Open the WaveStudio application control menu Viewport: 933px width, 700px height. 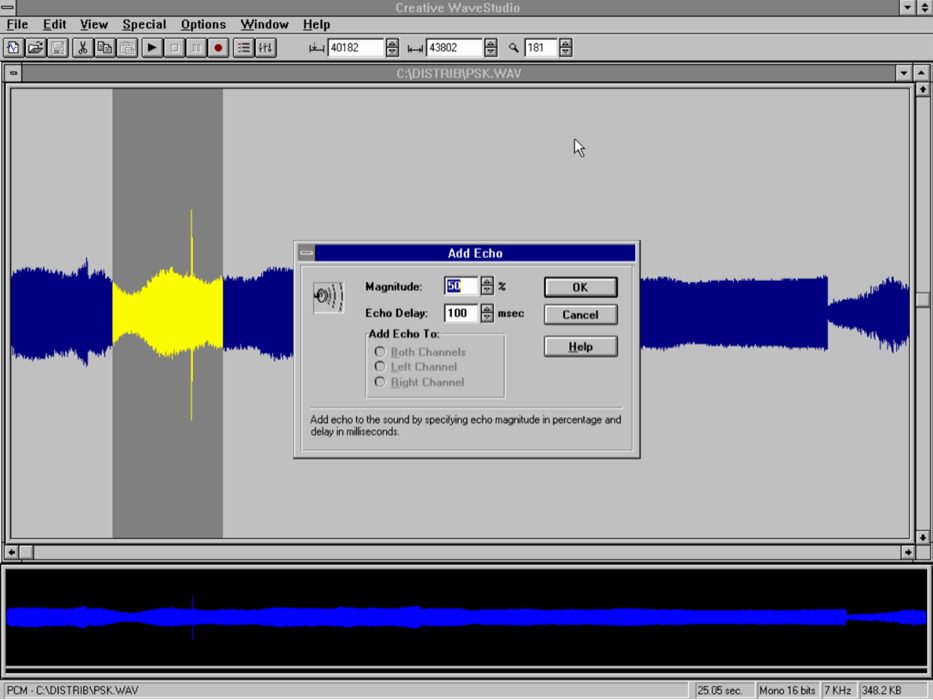click(8, 7)
